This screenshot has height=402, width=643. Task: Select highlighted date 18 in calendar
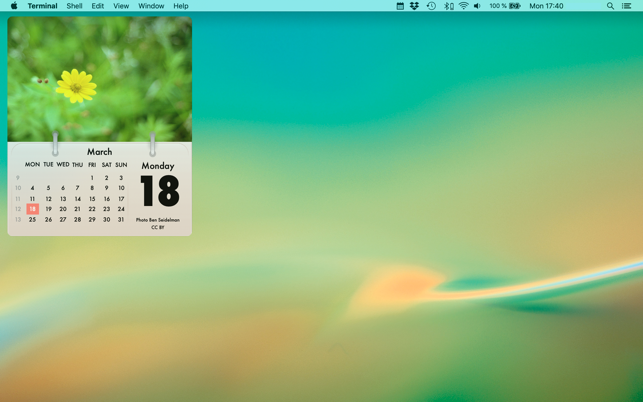point(32,209)
